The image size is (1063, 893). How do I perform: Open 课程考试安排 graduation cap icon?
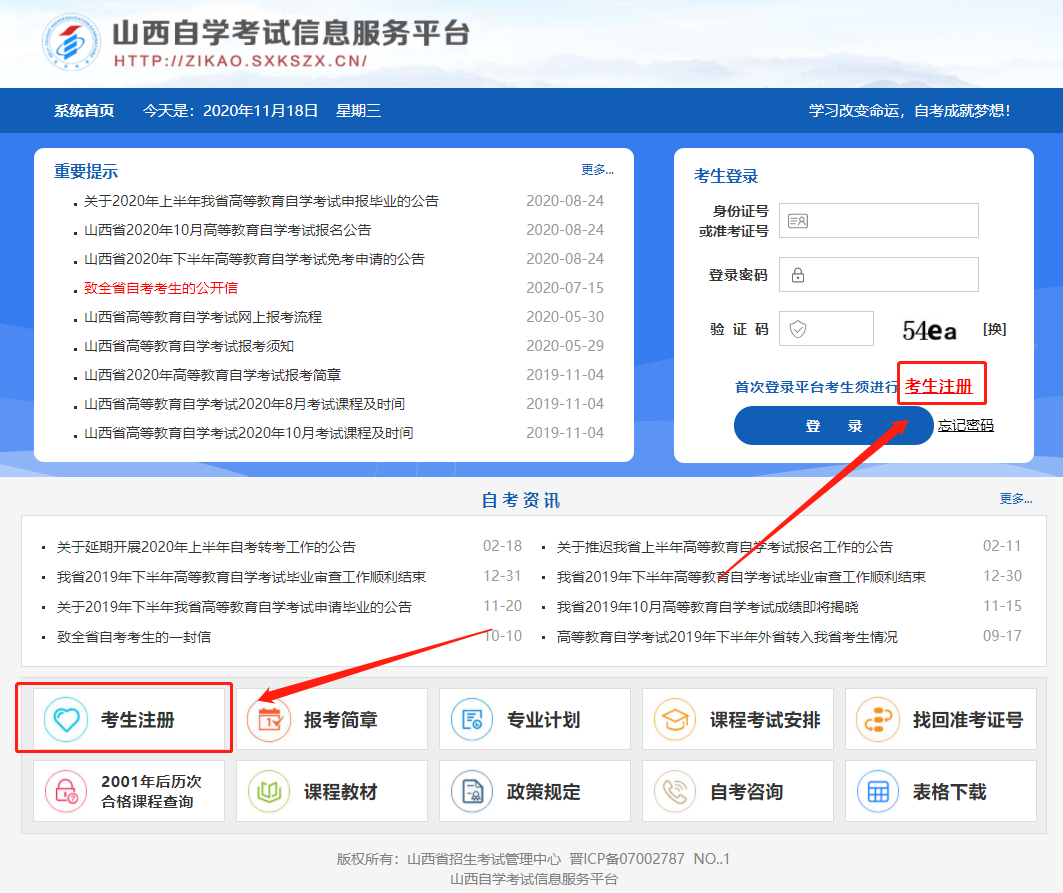click(x=676, y=718)
